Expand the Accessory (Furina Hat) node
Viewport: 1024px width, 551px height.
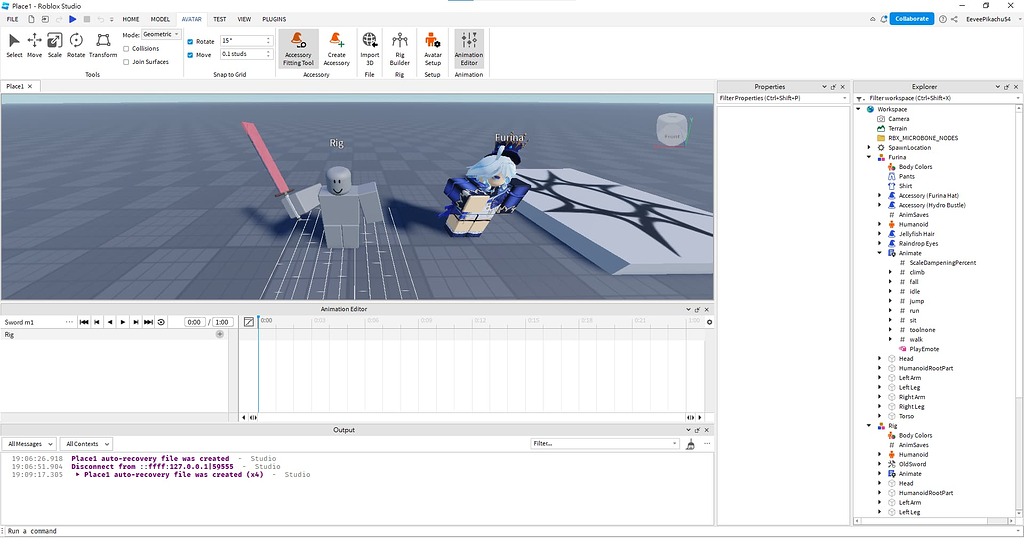[879, 196]
